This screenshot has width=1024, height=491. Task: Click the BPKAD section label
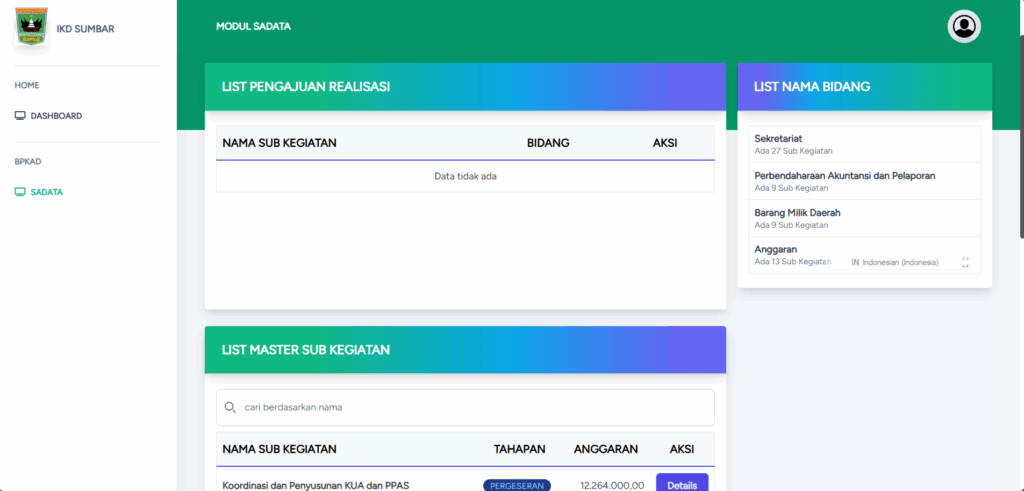(28, 161)
